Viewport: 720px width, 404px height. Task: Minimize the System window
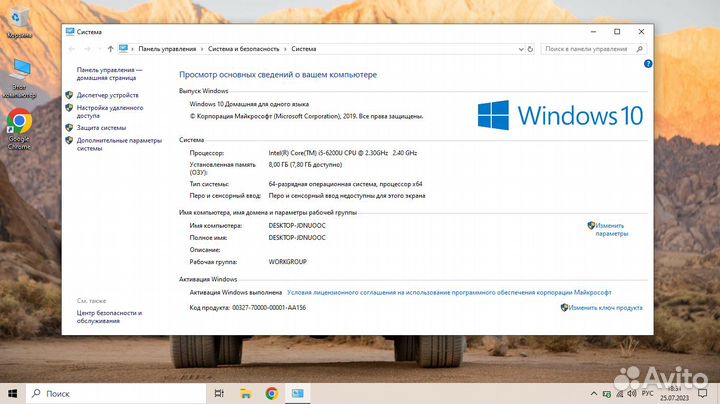(593, 32)
